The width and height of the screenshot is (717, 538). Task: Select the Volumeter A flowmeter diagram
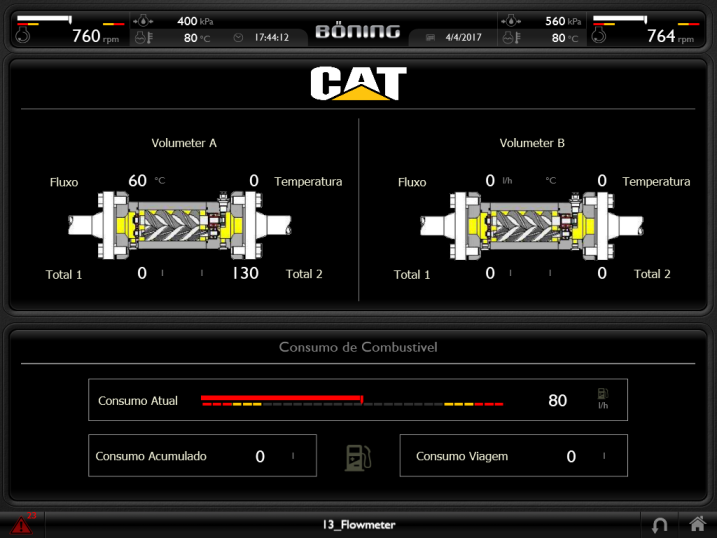[x=180, y=225]
